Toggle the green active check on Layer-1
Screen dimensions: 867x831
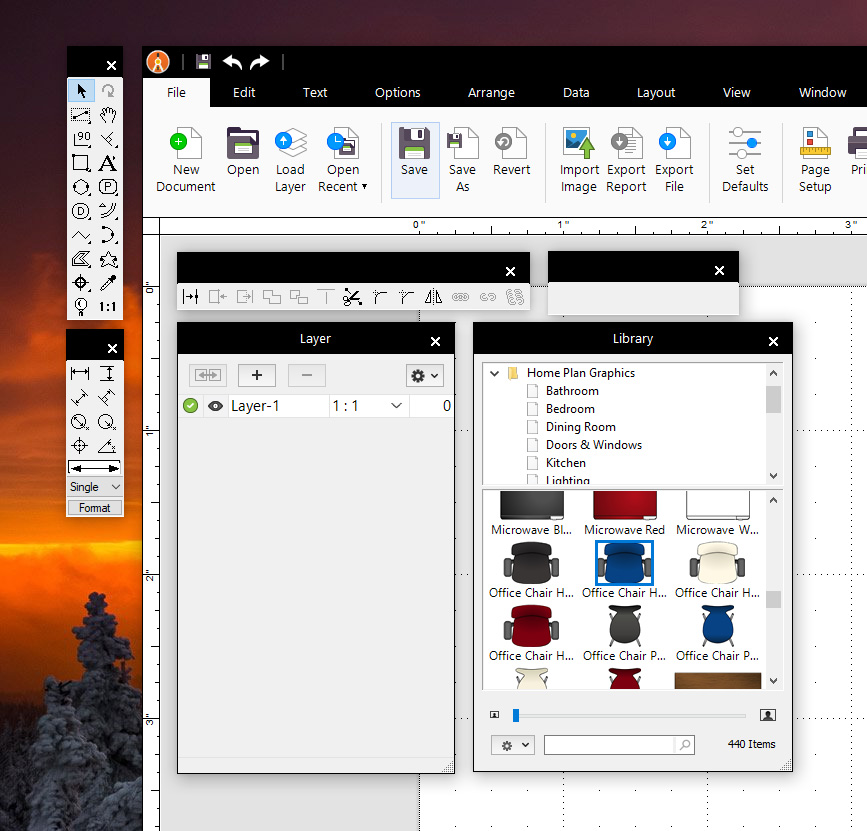click(190, 406)
